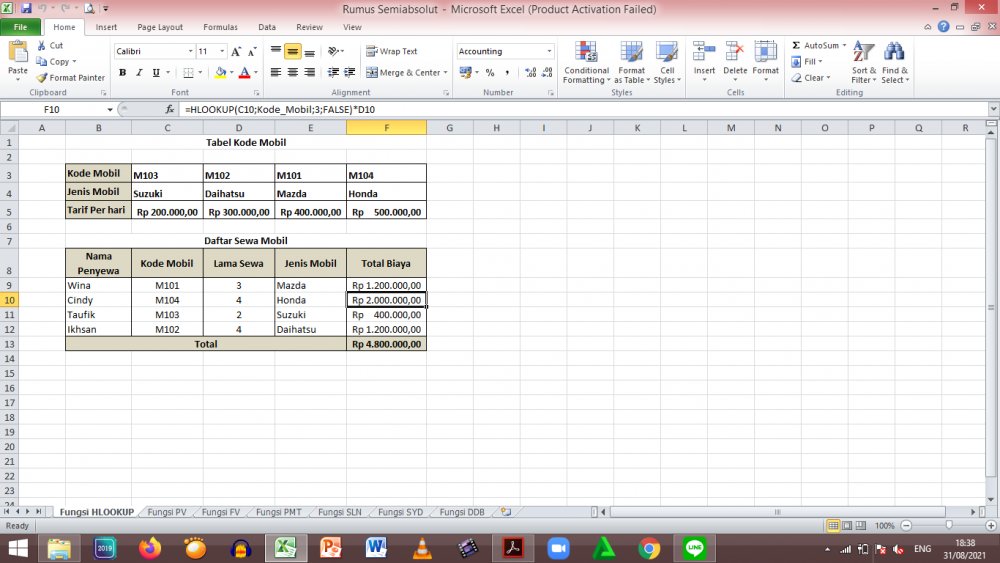The height and width of the screenshot is (563, 1000).
Task: Toggle Top Align for cell
Action: pos(276,52)
